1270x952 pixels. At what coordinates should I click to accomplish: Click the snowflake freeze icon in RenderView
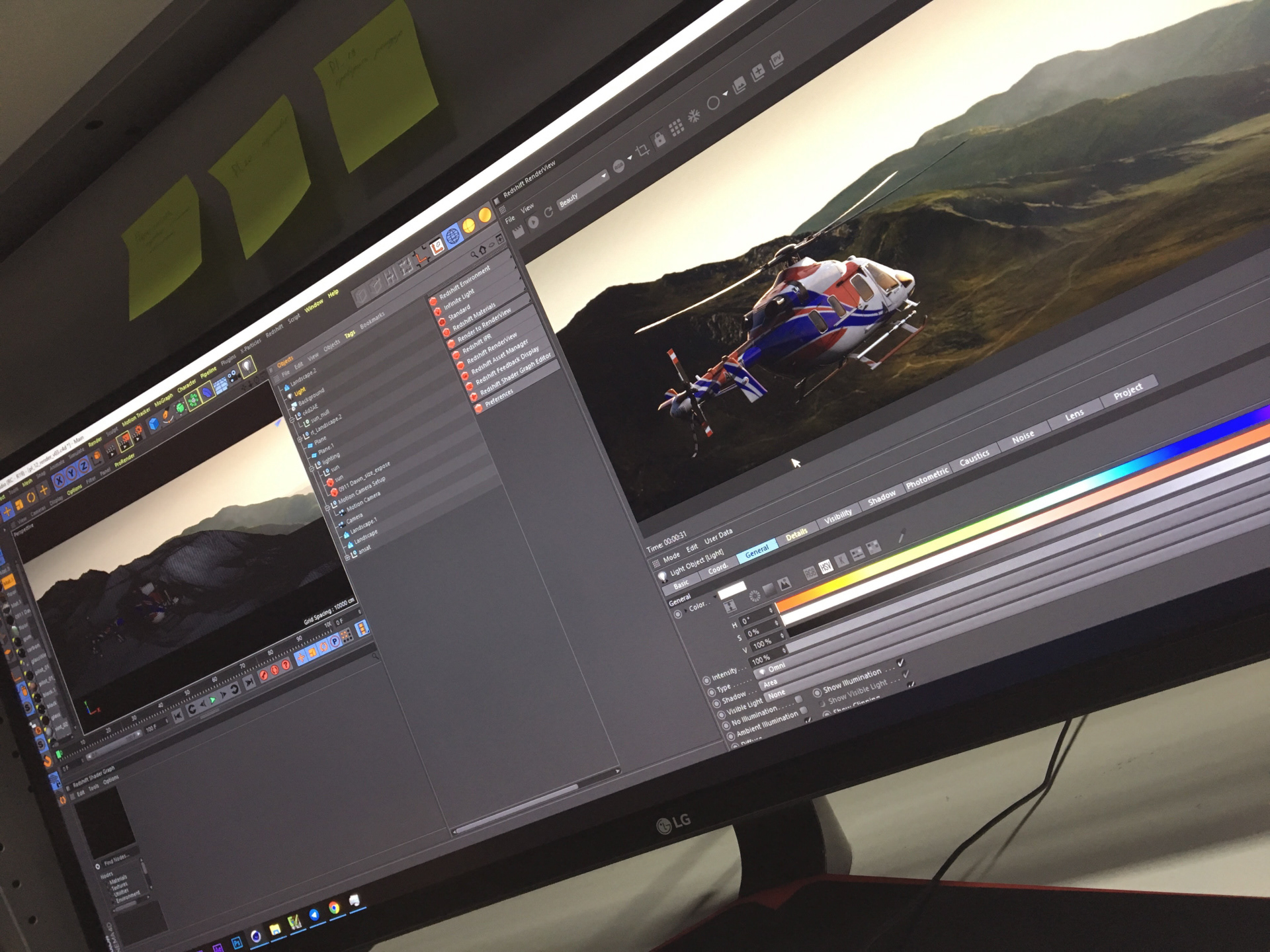click(x=694, y=116)
